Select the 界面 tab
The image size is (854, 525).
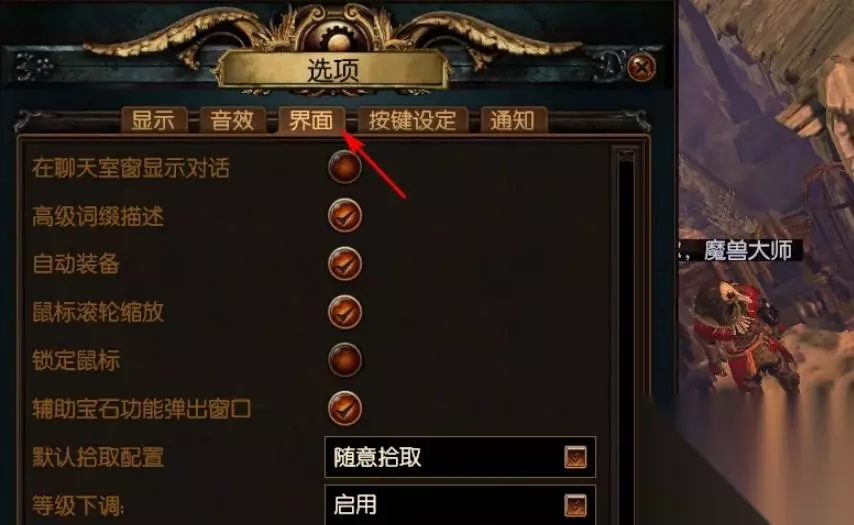312,120
